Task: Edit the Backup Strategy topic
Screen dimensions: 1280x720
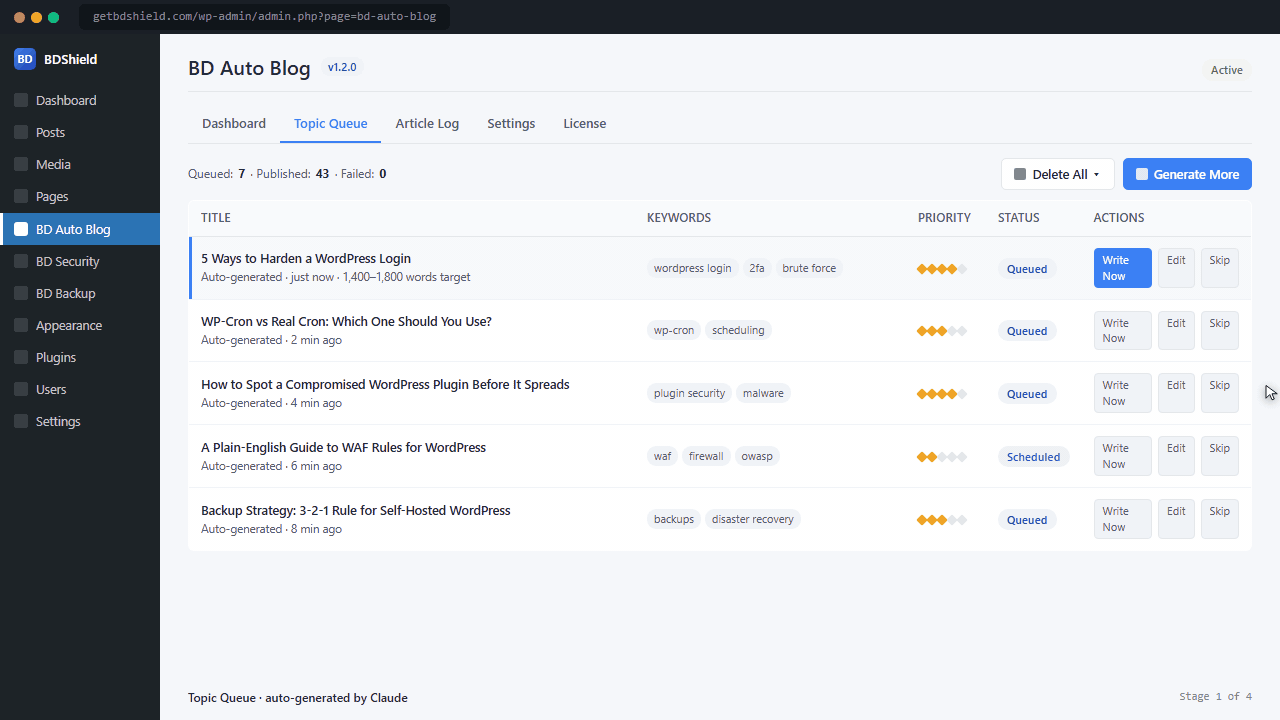Action: (x=1176, y=519)
